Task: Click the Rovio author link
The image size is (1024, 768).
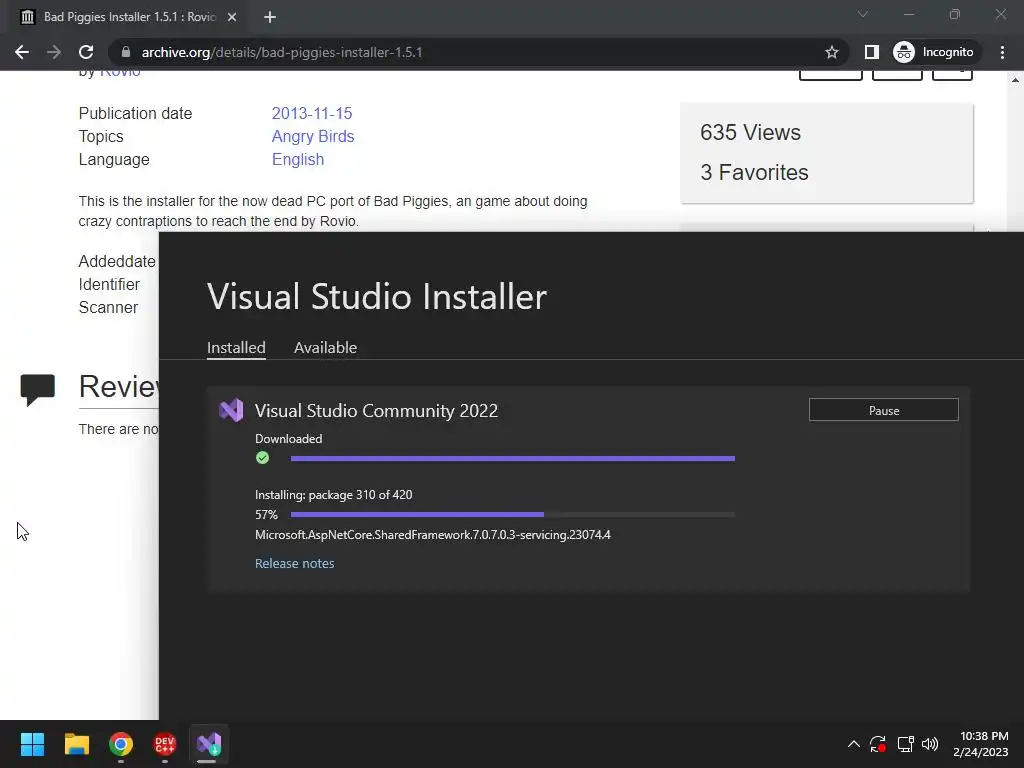Action: [x=120, y=73]
